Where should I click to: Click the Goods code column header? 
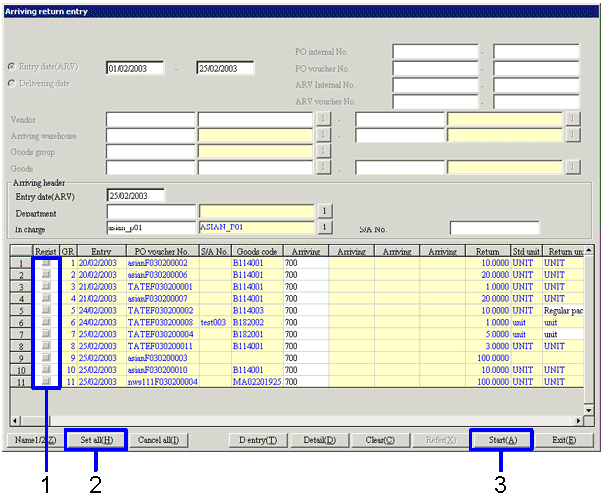[x=257, y=251]
